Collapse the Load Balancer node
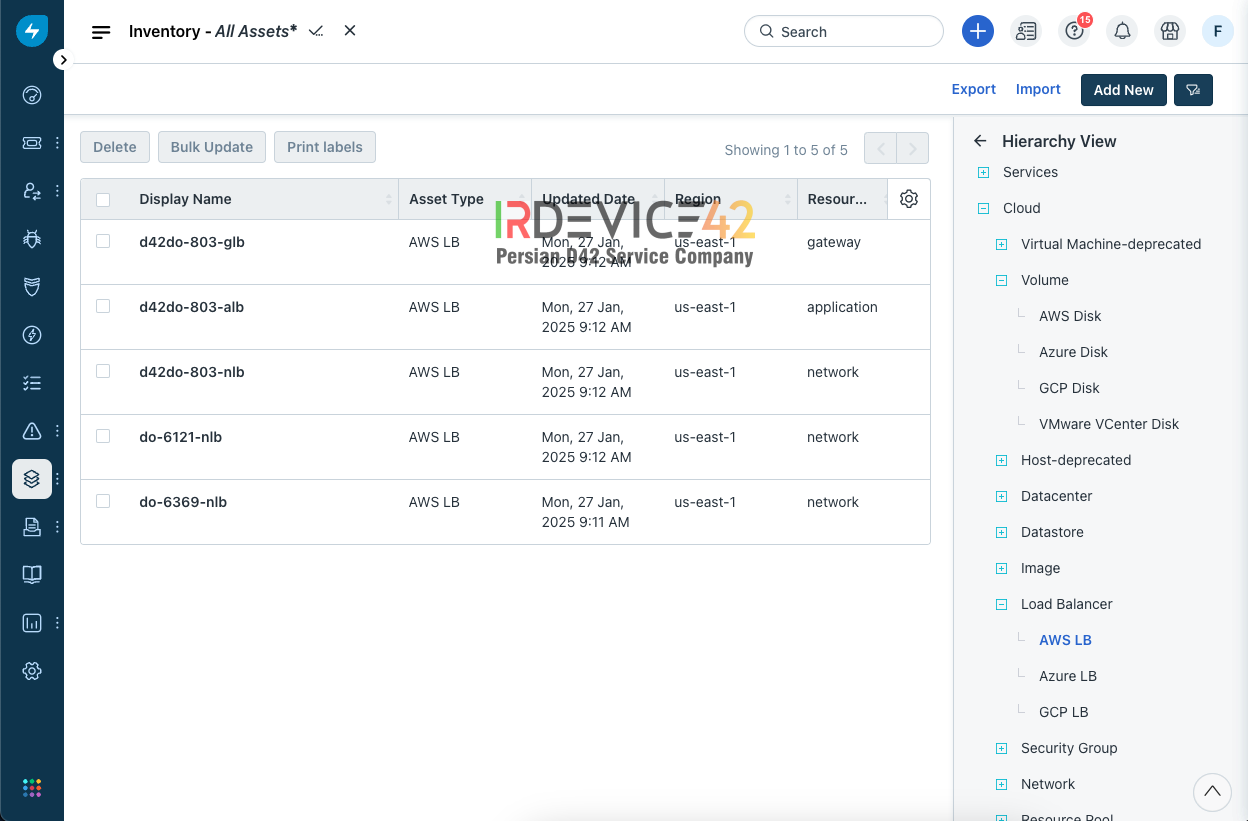This screenshot has width=1248, height=821. tap(1001, 605)
